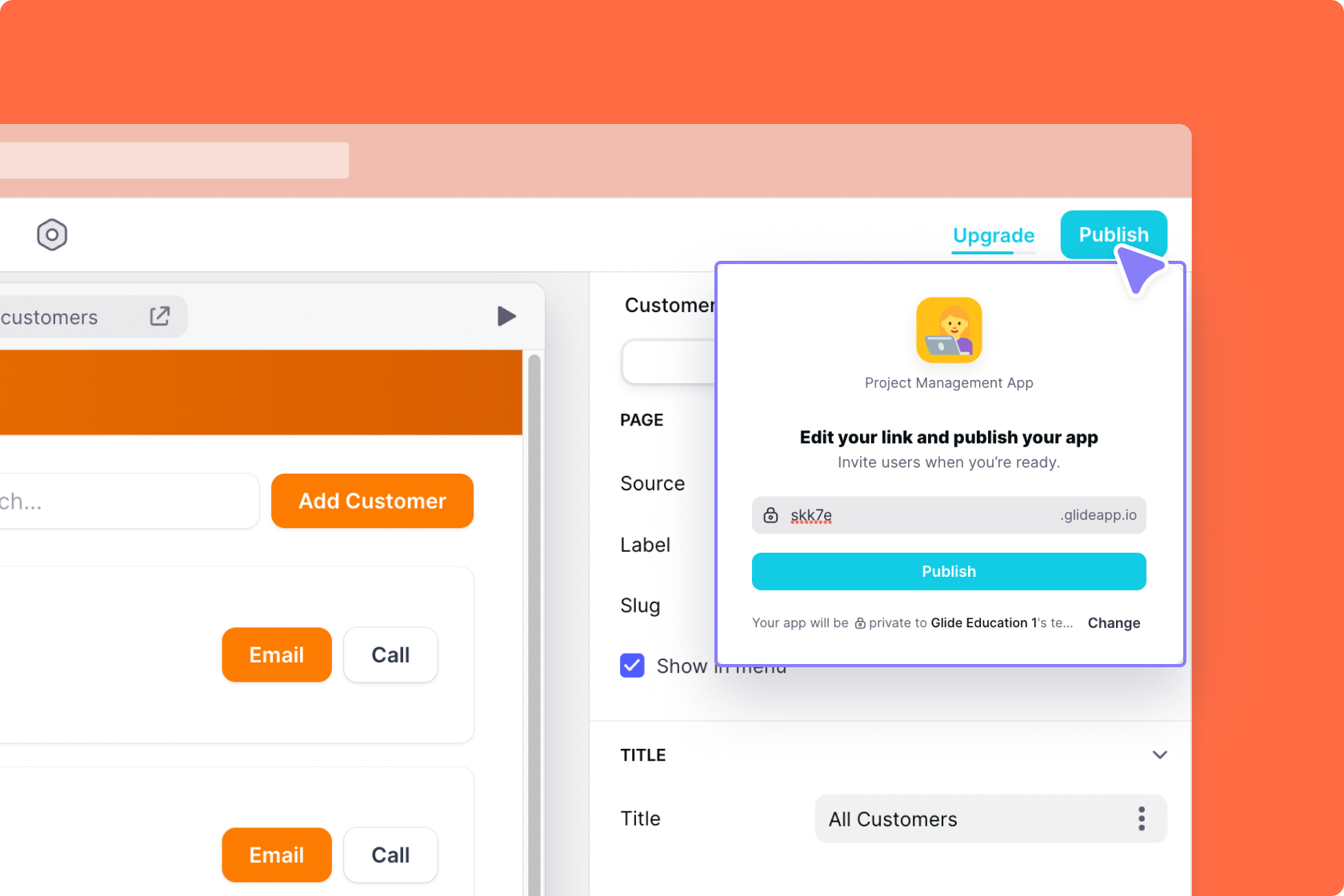Collapse the TITLE section chevron
The height and width of the screenshot is (896, 1344).
click(1159, 754)
